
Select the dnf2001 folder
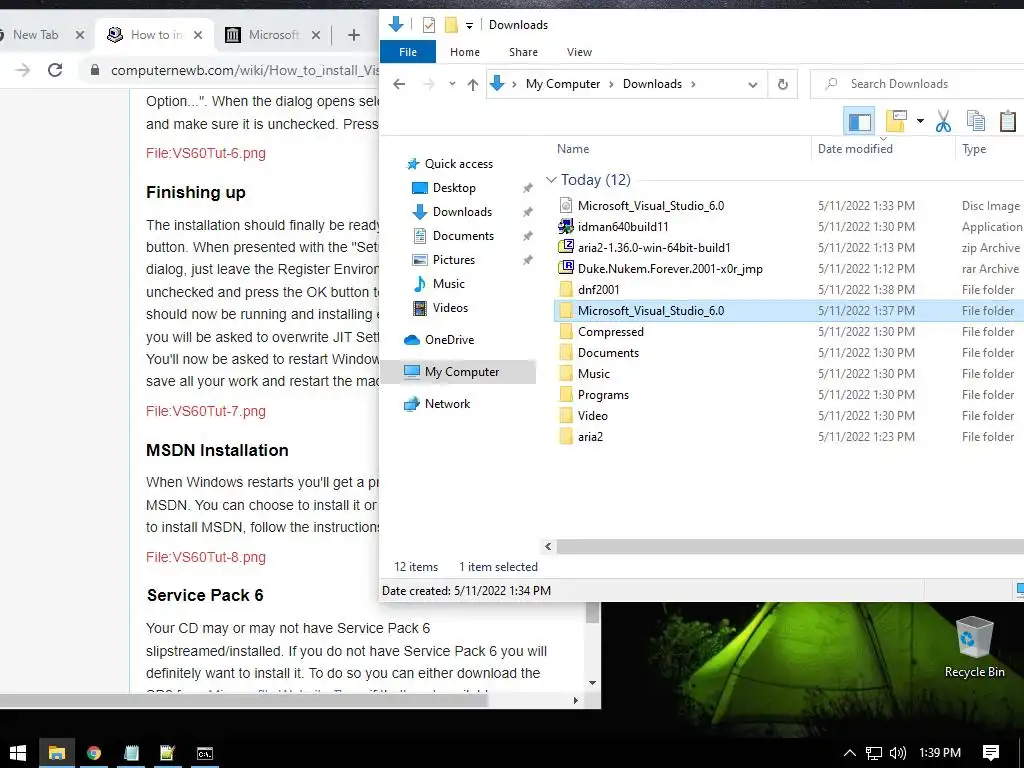click(x=598, y=289)
